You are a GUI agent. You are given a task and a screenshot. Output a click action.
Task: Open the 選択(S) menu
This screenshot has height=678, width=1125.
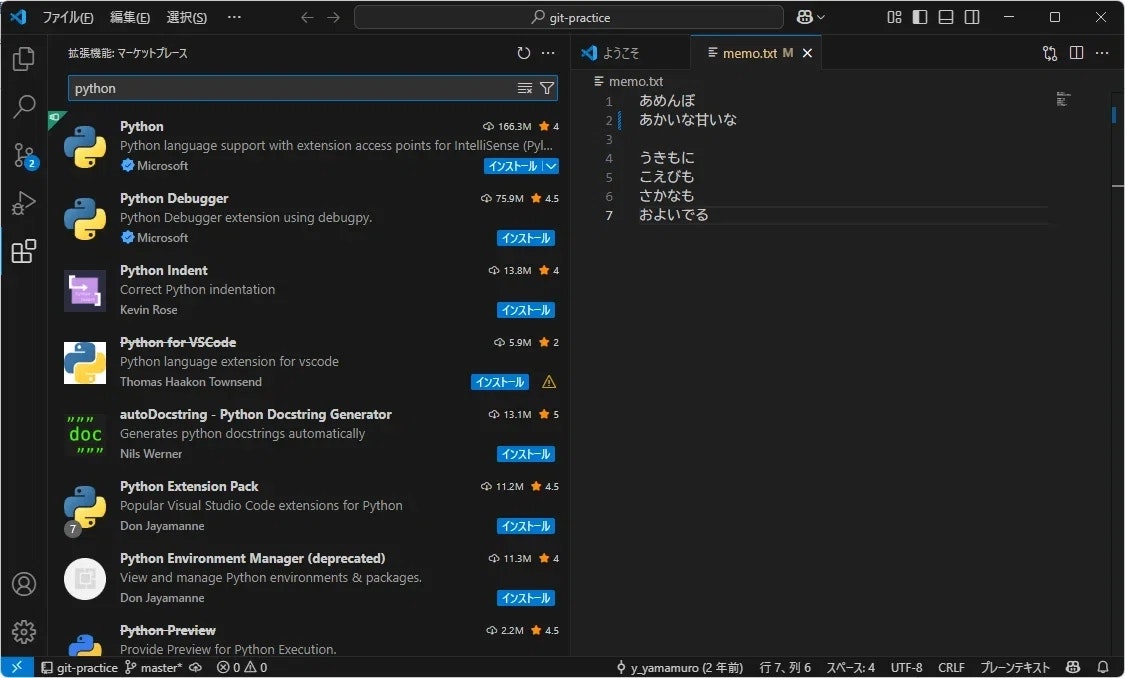pos(187,17)
